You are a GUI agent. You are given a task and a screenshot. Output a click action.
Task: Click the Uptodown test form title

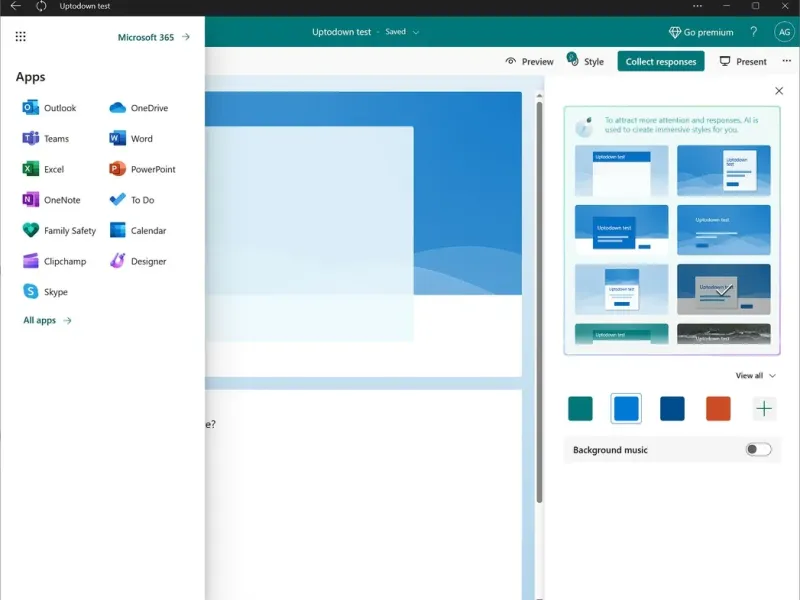341,32
